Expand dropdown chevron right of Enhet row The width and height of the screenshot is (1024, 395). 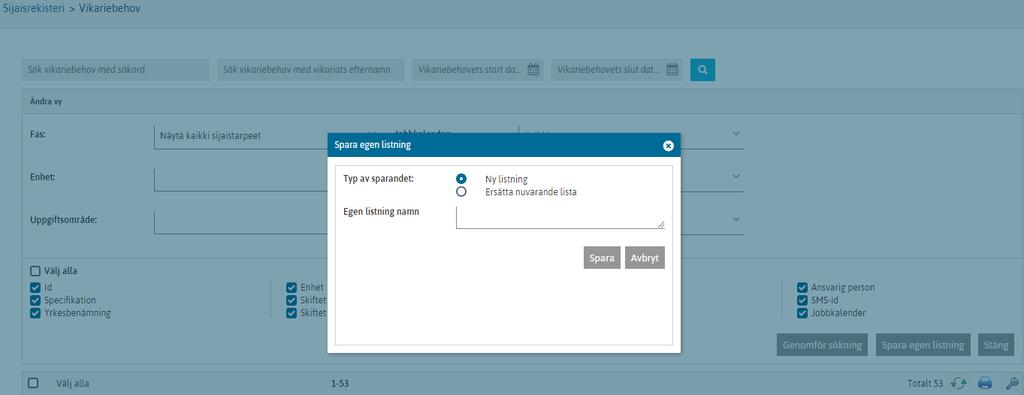736,176
